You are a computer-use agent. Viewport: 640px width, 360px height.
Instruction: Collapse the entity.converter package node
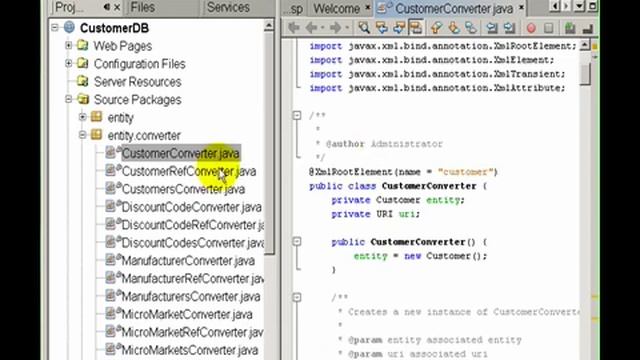click(x=82, y=135)
